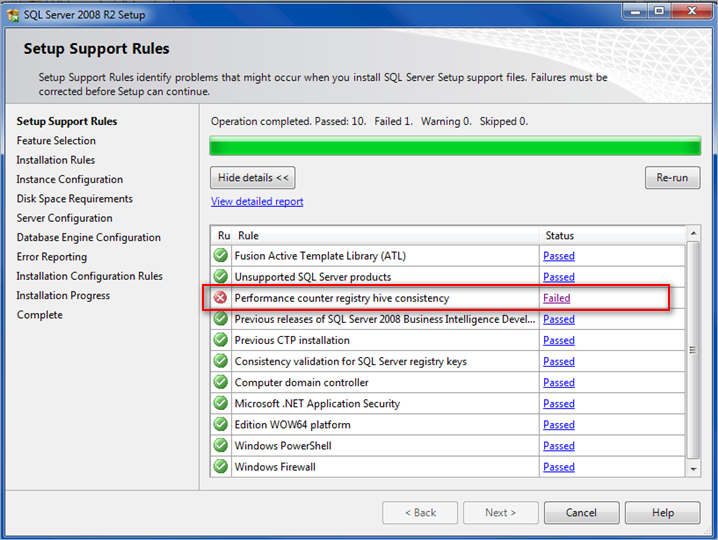Image resolution: width=718 pixels, height=540 pixels.
Task: Collapse the rule list with Hide details
Action: click(x=253, y=178)
